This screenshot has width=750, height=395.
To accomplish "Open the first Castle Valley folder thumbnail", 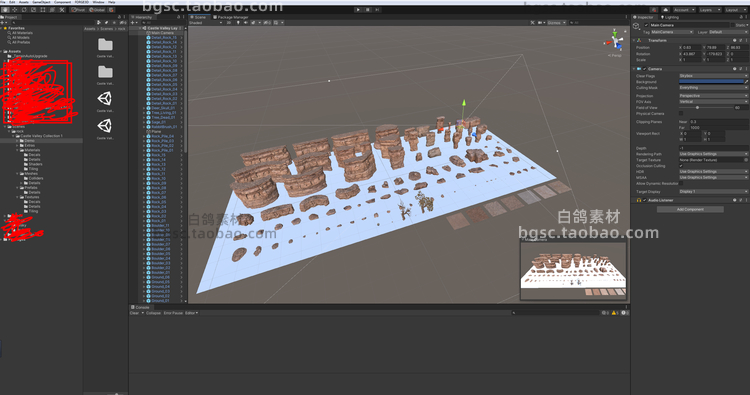I will click(x=105, y=45).
